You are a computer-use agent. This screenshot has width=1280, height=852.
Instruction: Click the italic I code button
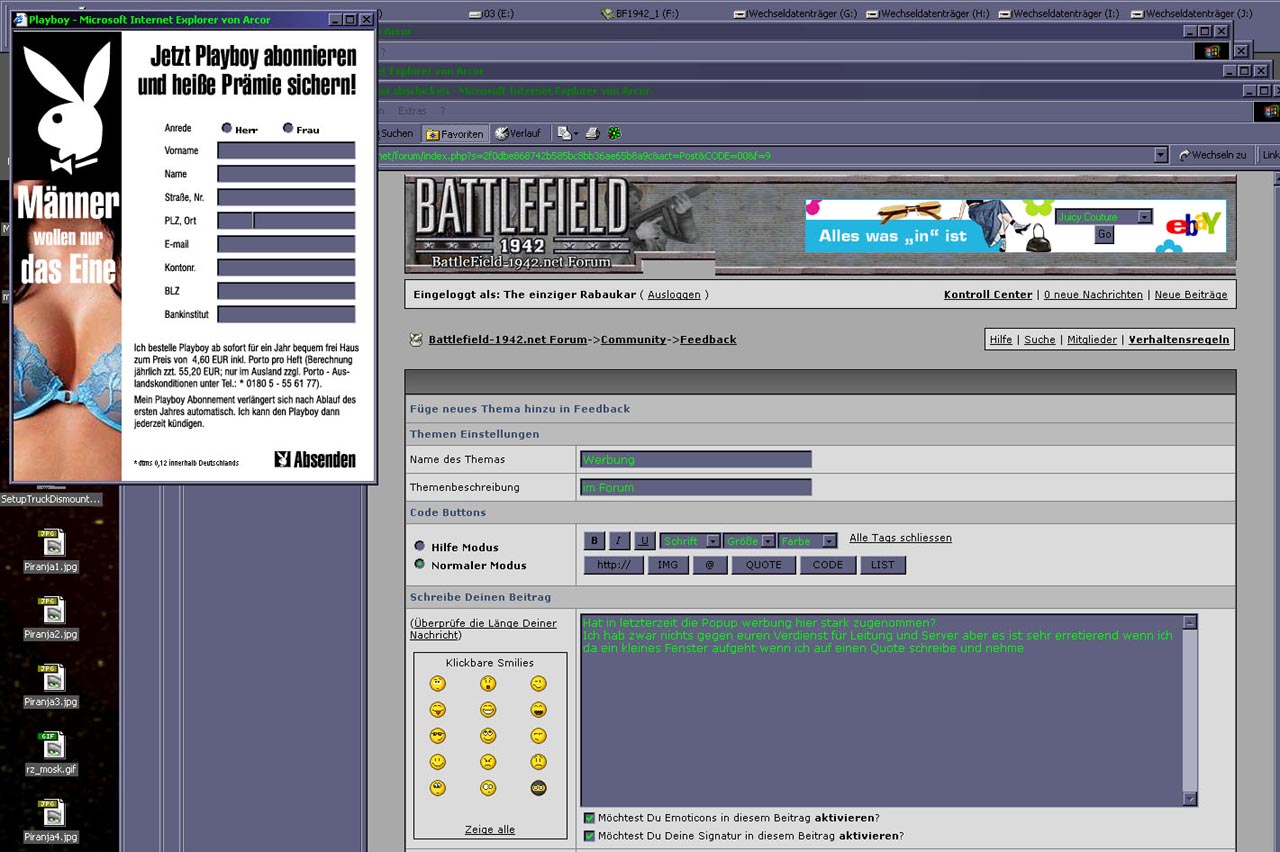click(619, 541)
